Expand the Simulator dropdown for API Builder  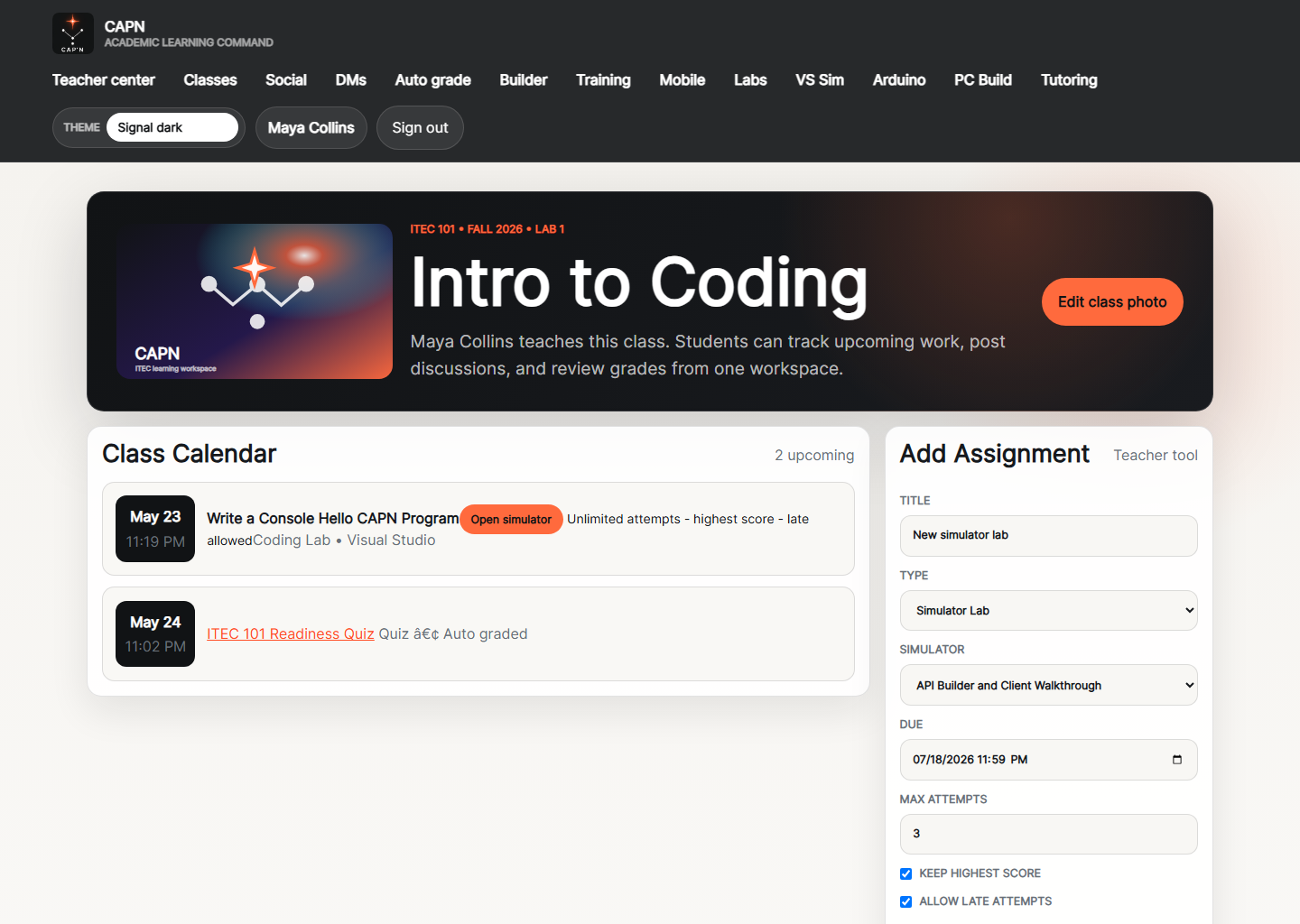(1048, 686)
